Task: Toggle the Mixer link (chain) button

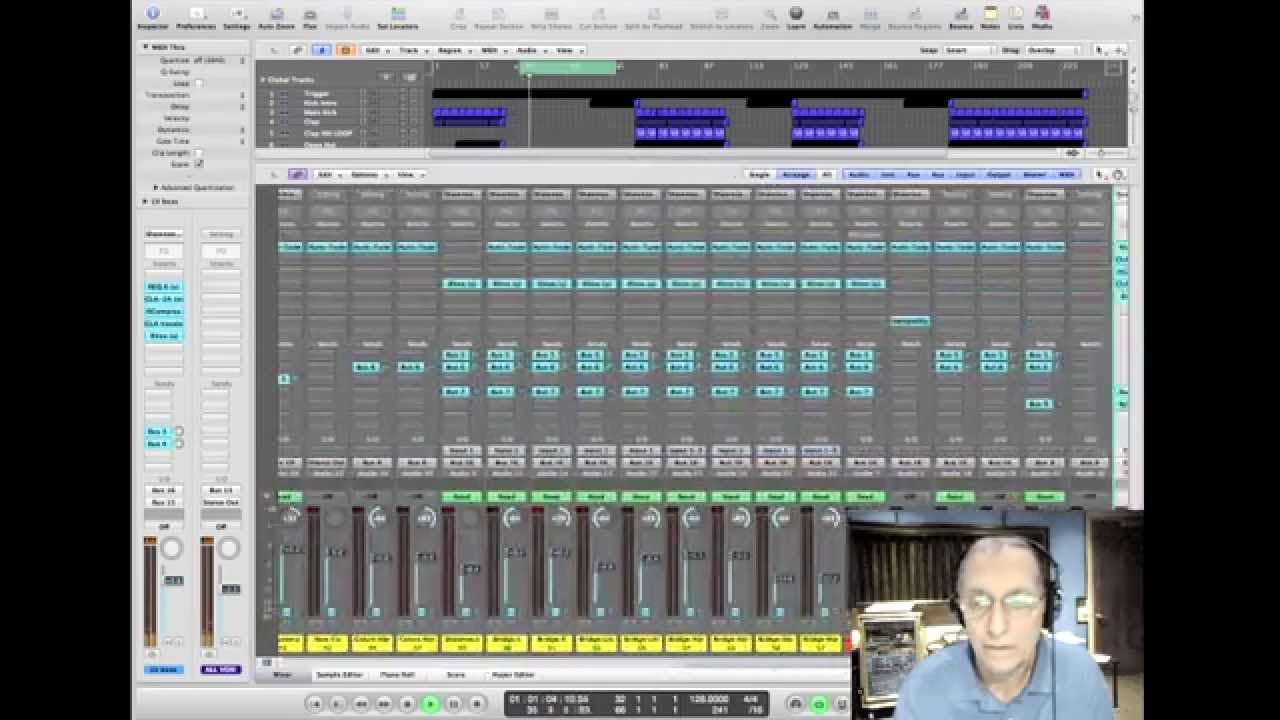Action: click(297, 174)
